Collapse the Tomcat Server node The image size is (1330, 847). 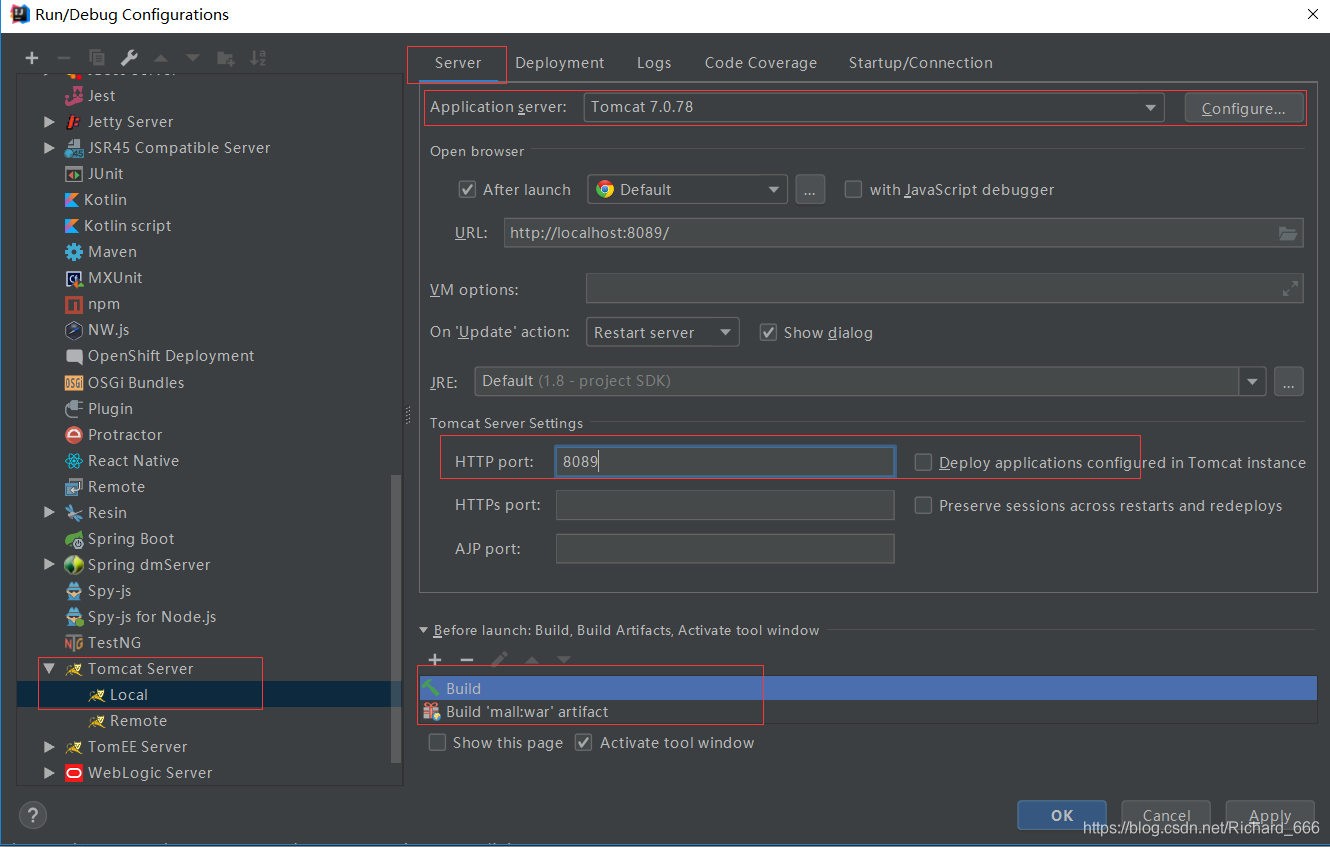pyautogui.click(x=50, y=669)
